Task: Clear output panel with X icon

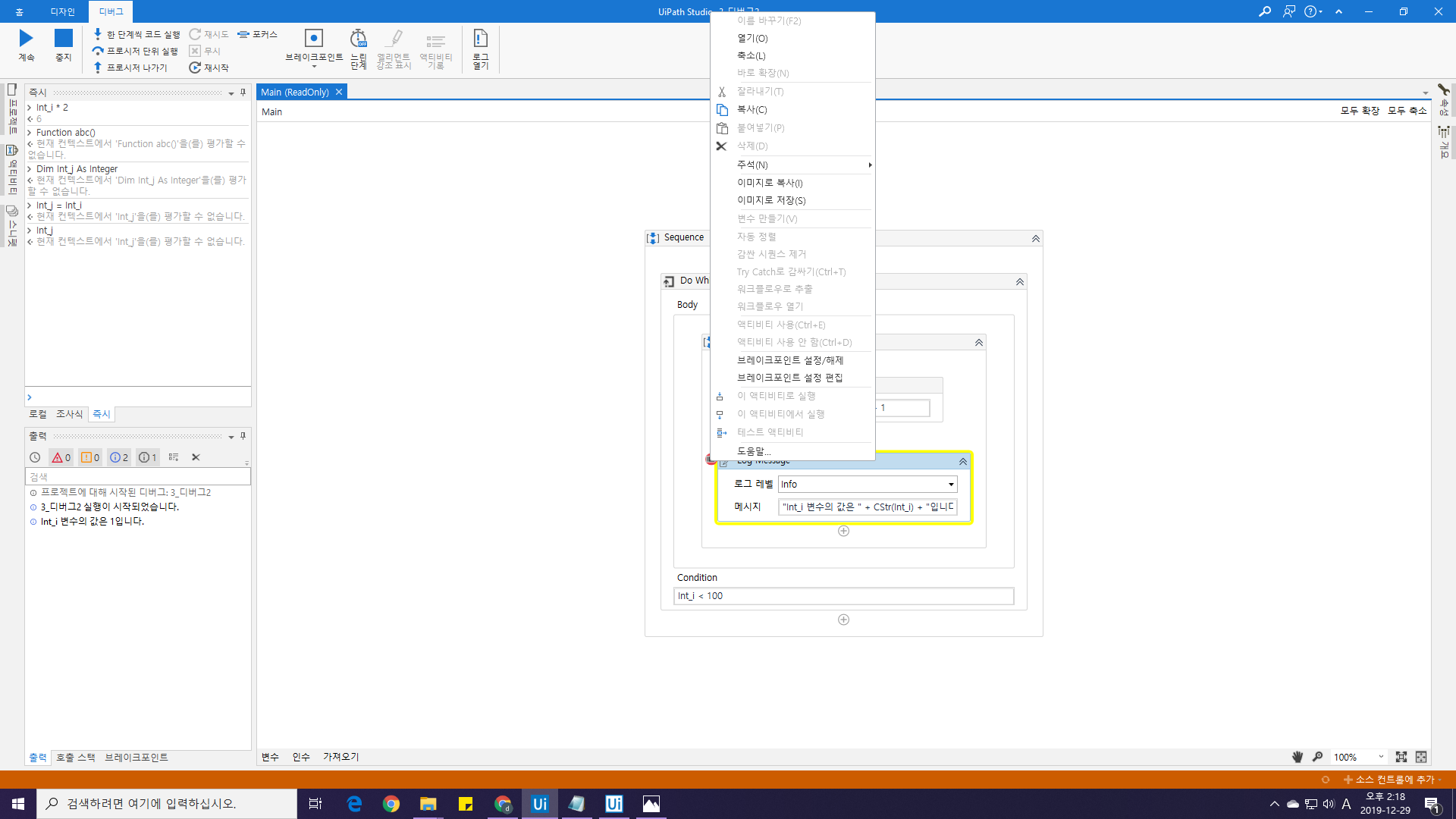Action: pyautogui.click(x=196, y=457)
